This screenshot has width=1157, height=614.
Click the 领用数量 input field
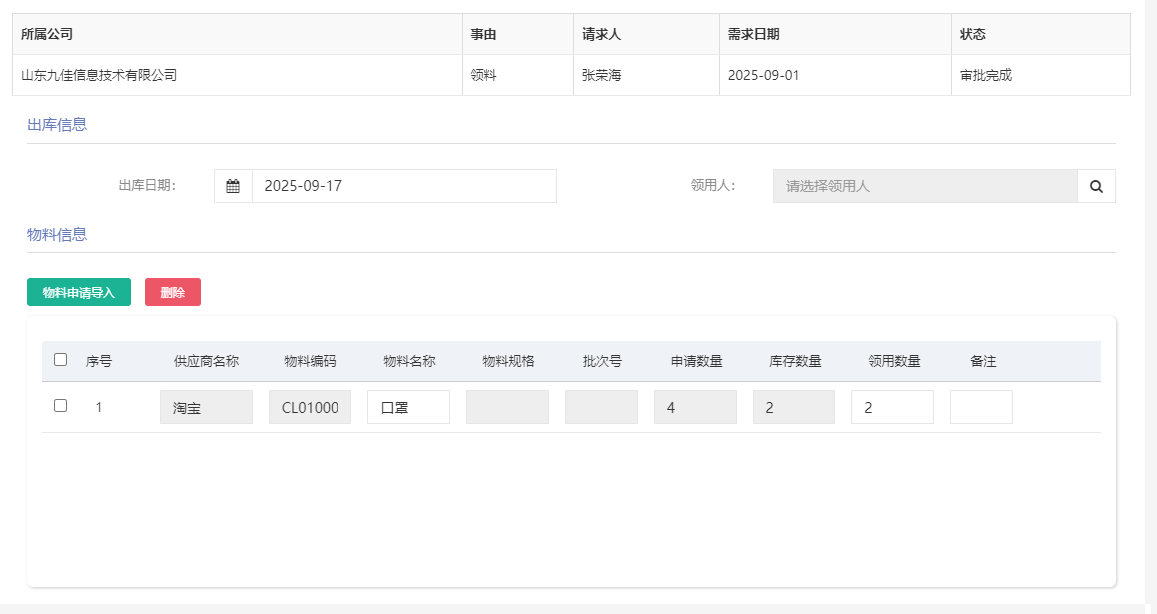892,407
